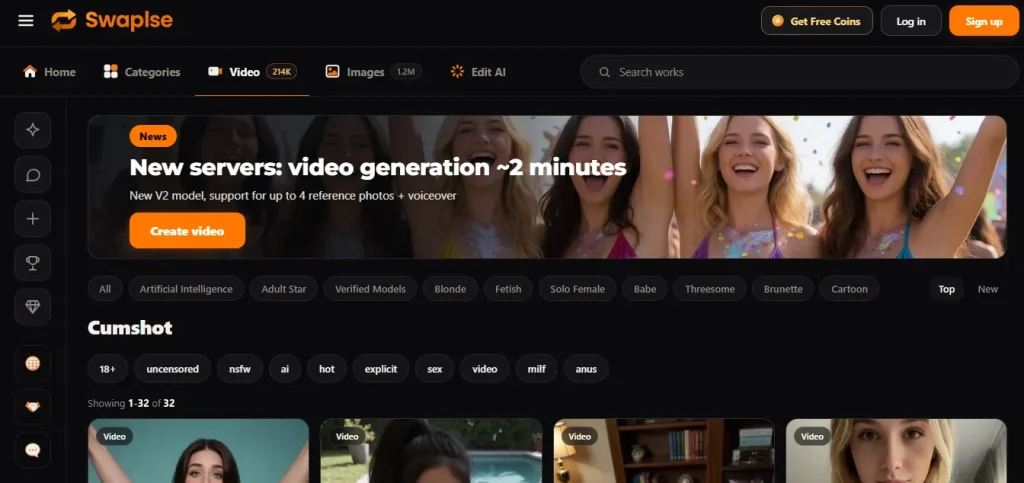Select the Cartoon filter chip
The image size is (1024, 483).
[x=849, y=289]
